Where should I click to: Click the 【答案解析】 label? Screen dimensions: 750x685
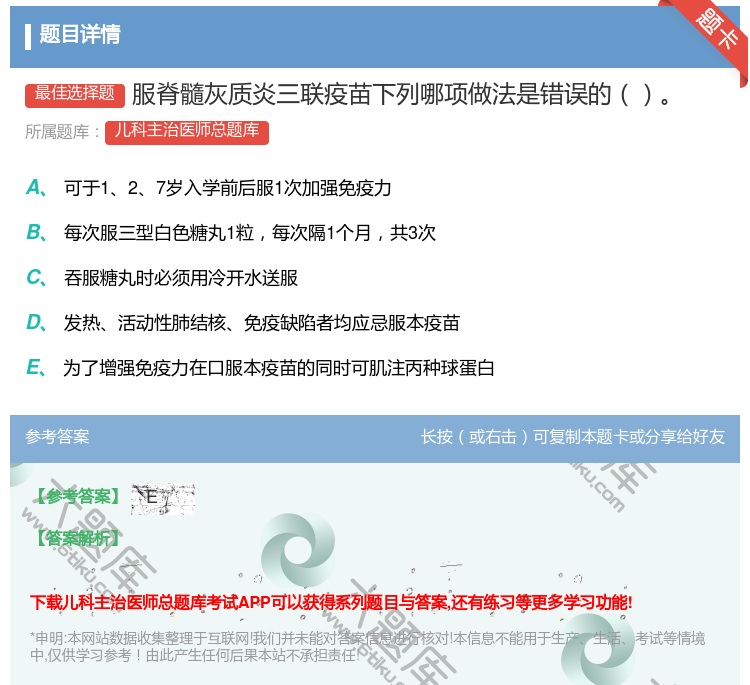pos(78,538)
